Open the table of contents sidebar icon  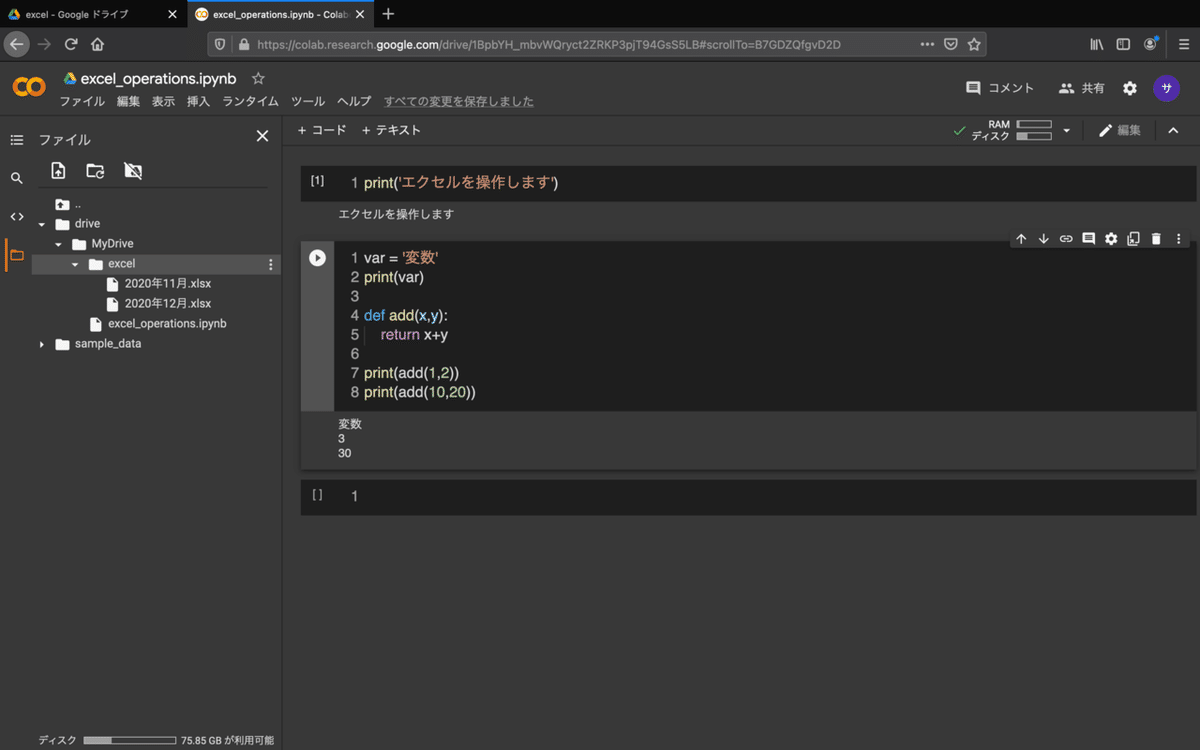pos(16,140)
